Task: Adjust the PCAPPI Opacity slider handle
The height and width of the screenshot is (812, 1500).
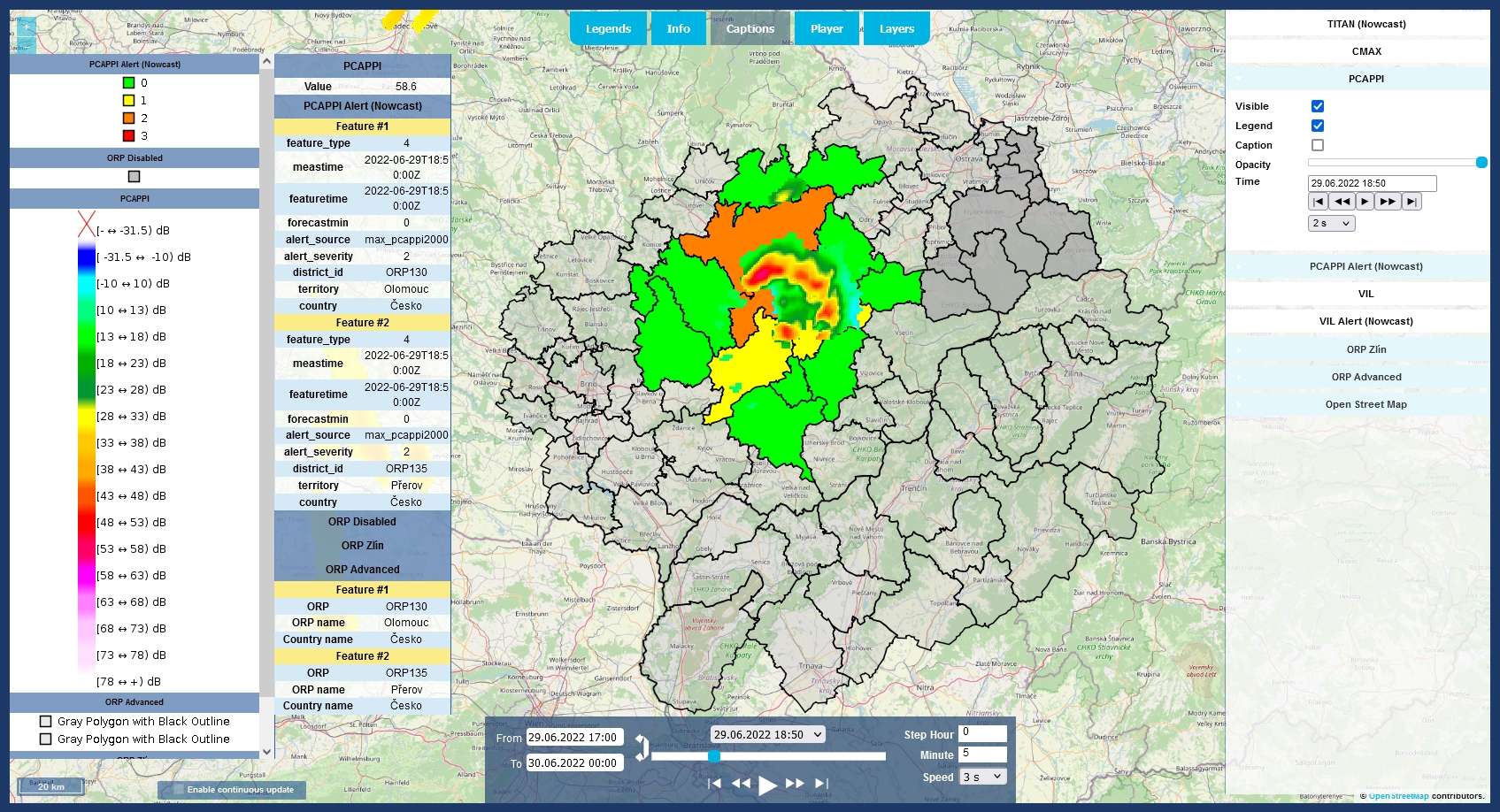Action: (1481, 163)
